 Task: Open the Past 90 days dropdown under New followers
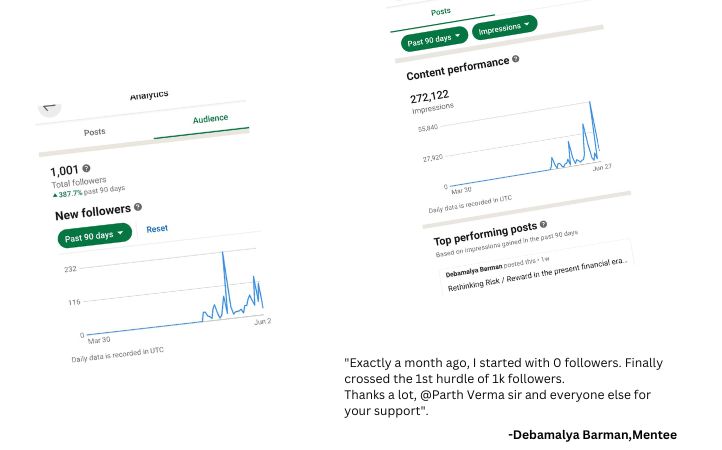click(x=94, y=236)
